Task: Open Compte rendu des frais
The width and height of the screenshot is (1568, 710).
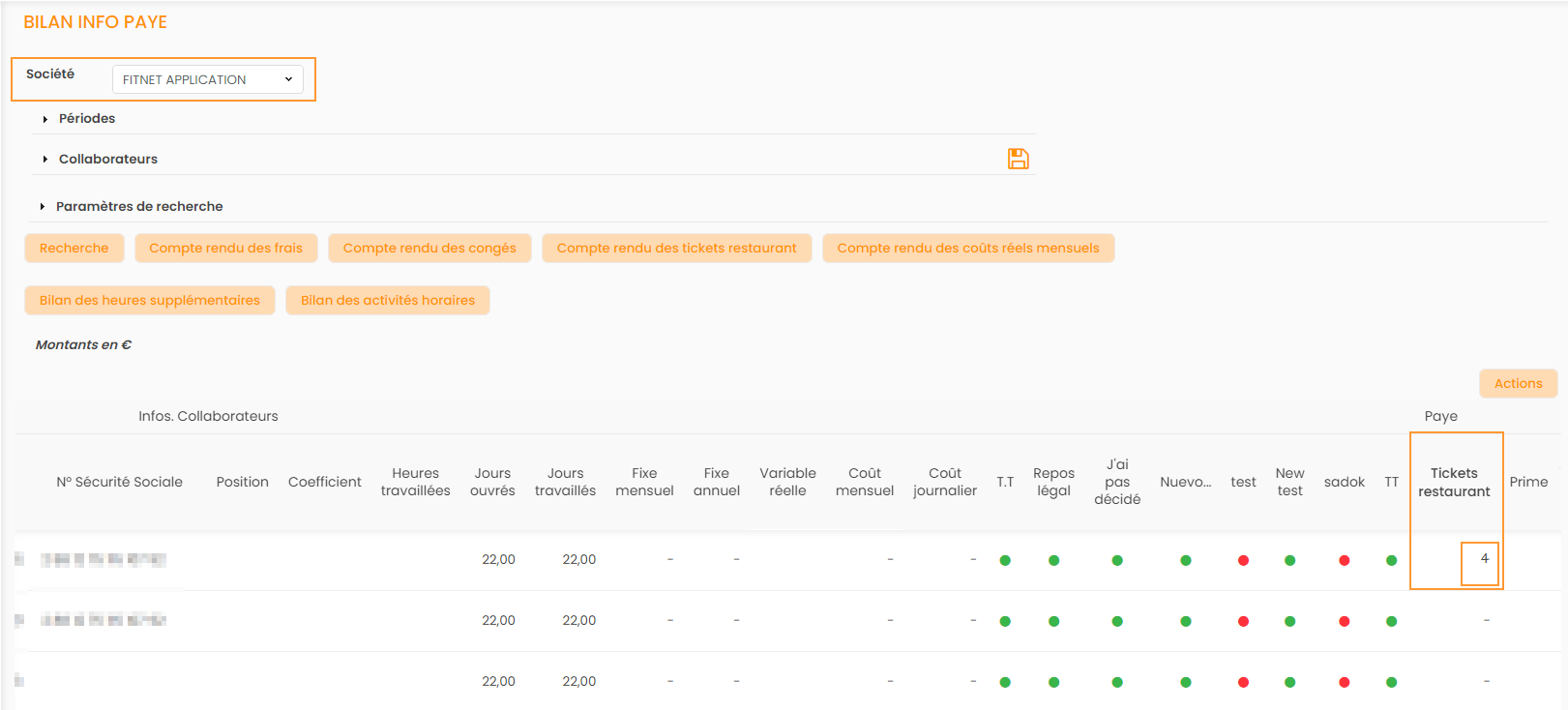Action: click(225, 249)
